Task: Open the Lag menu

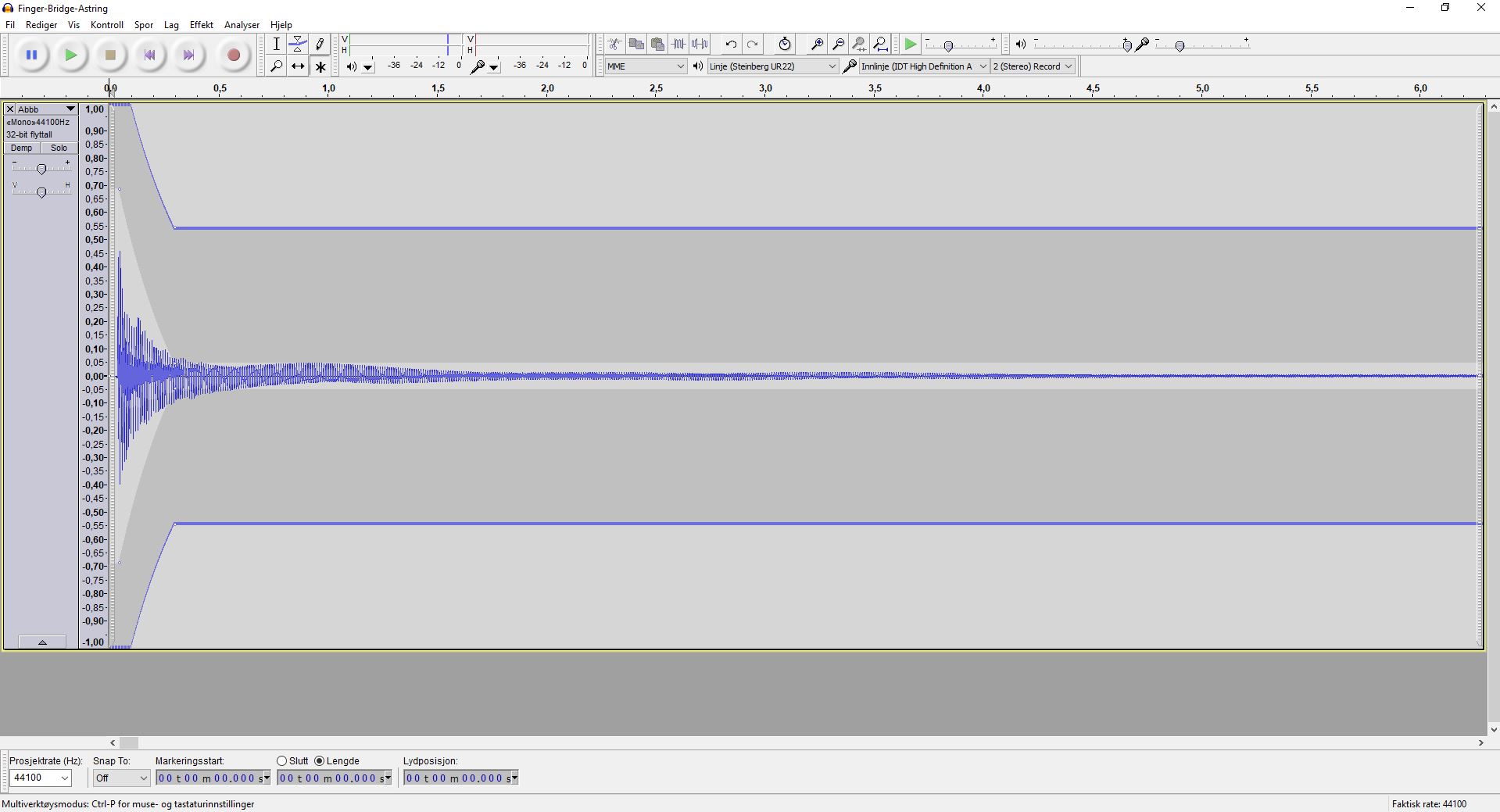Action: 171,25
